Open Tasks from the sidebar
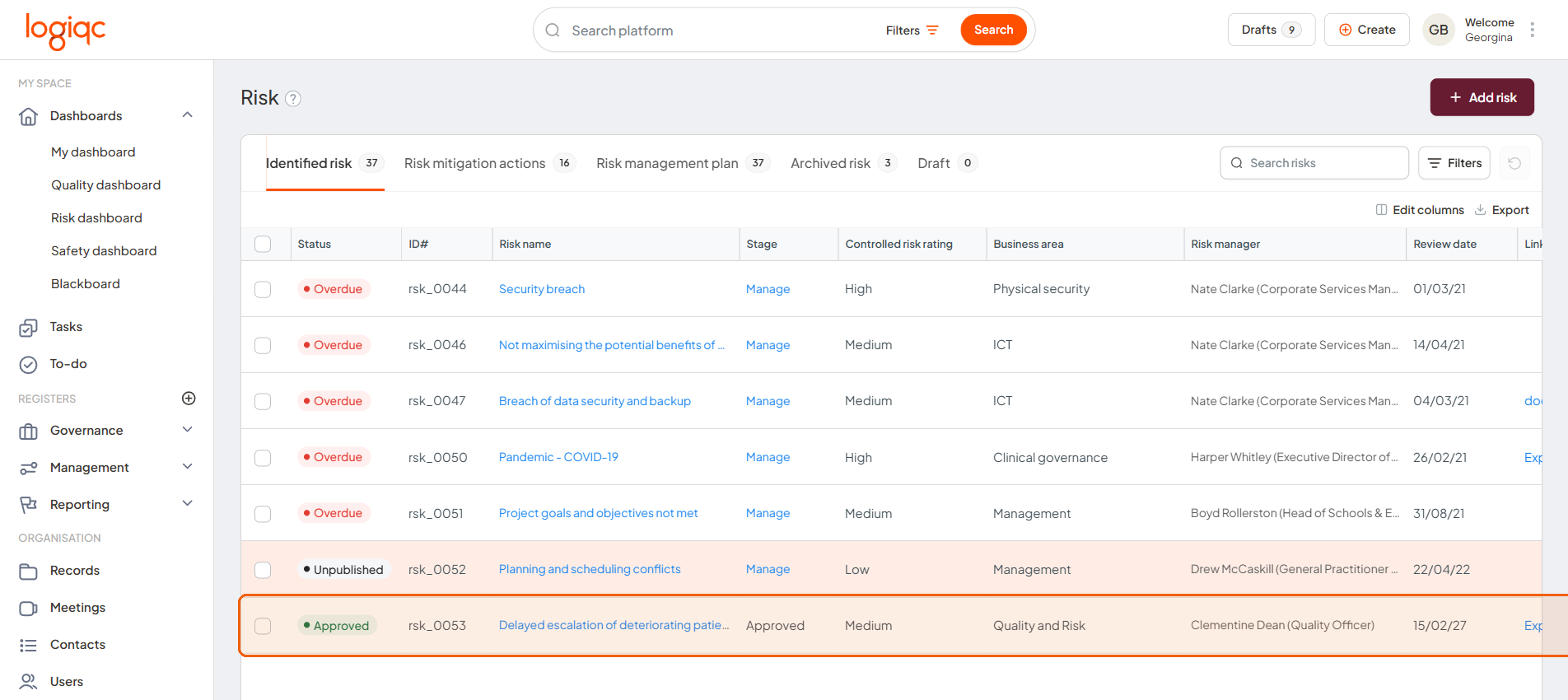 (66, 327)
